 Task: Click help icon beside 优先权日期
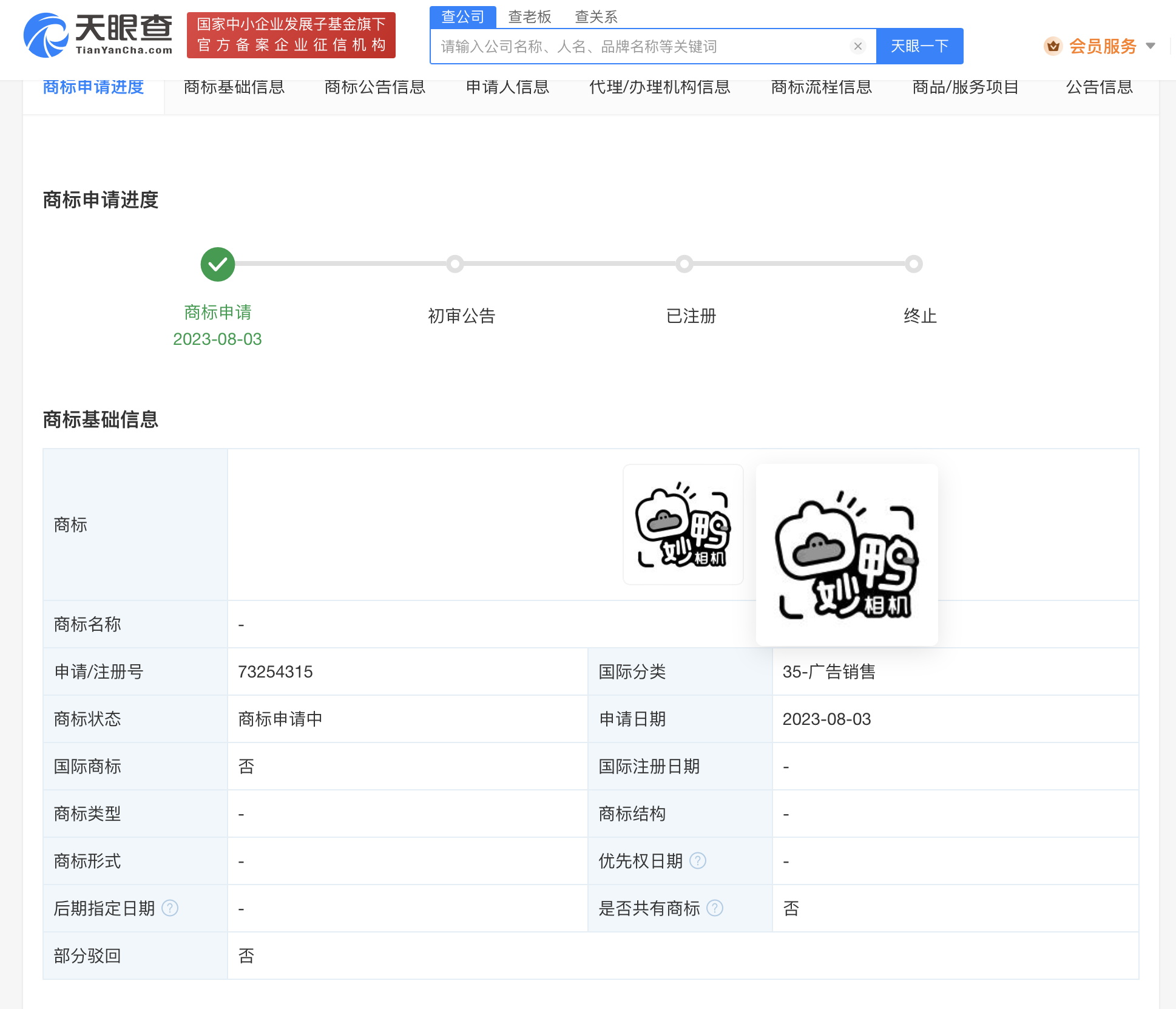(698, 861)
